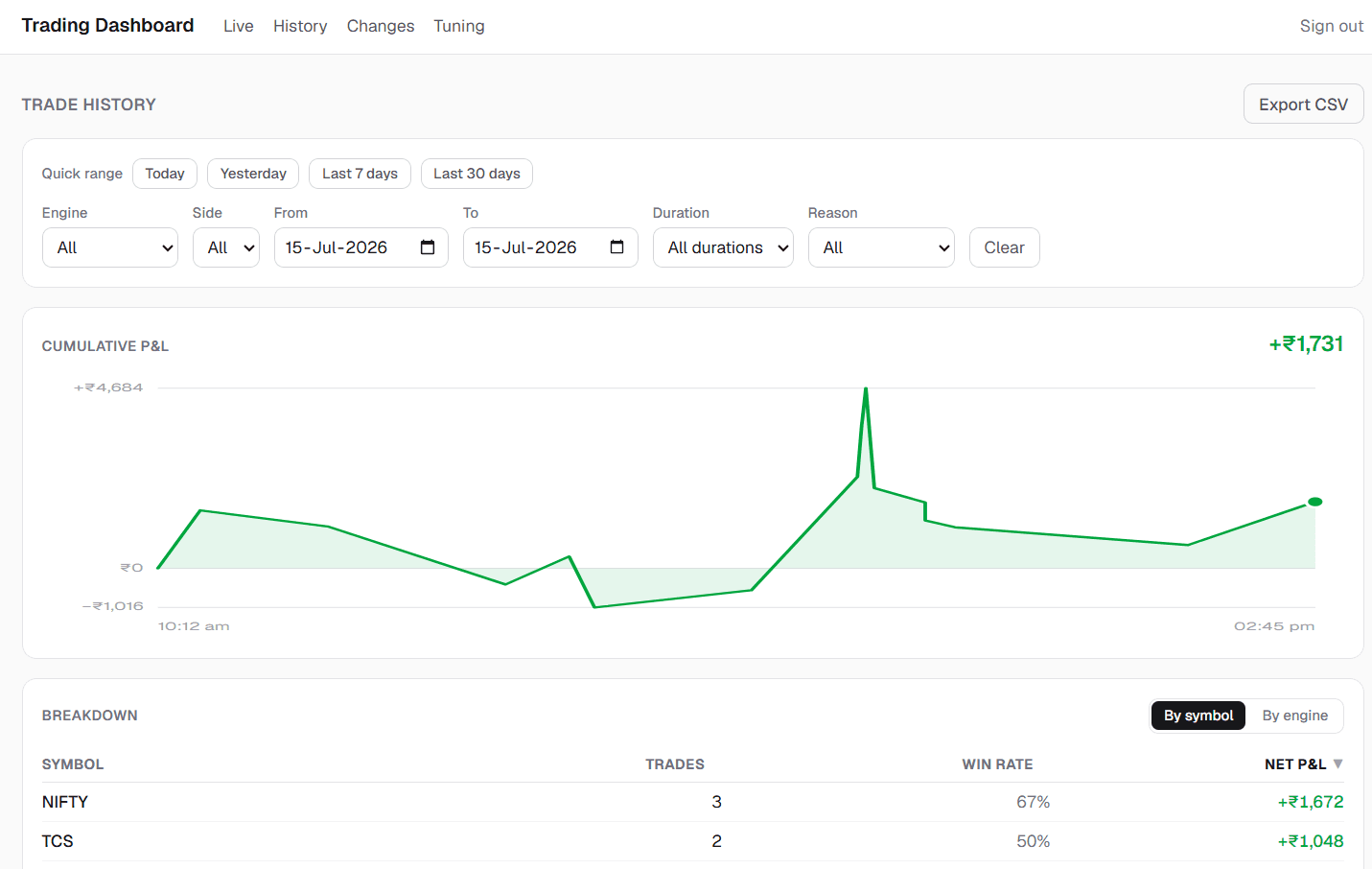
Task: Sort by TRADES column header
Action: tap(675, 764)
